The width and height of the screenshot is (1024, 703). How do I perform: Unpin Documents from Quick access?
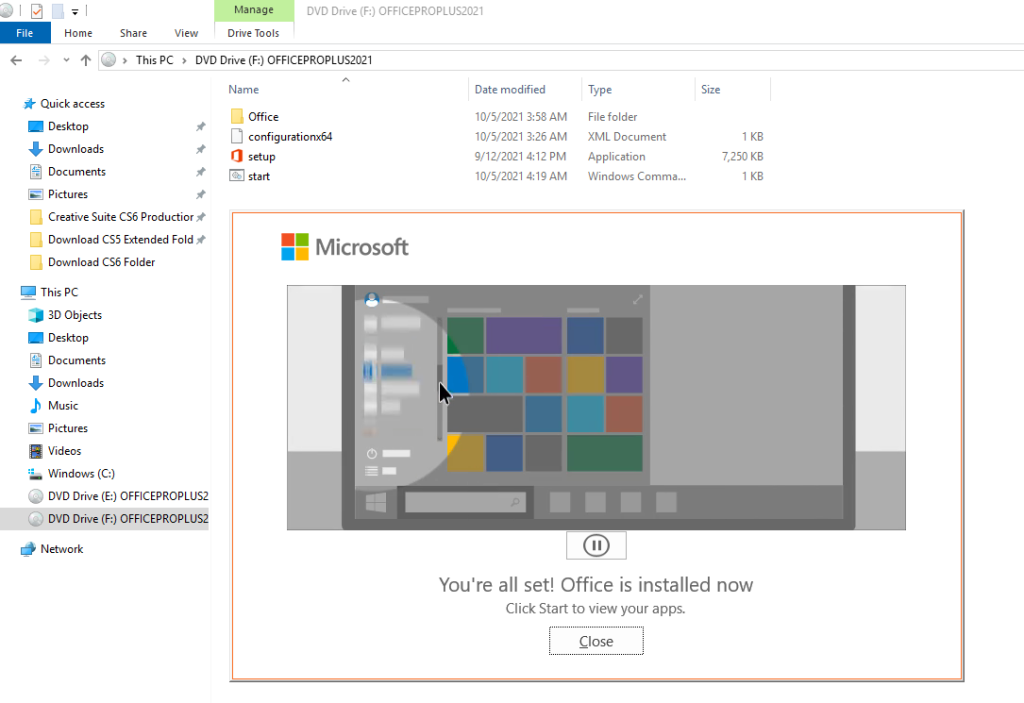(x=200, y=172)
